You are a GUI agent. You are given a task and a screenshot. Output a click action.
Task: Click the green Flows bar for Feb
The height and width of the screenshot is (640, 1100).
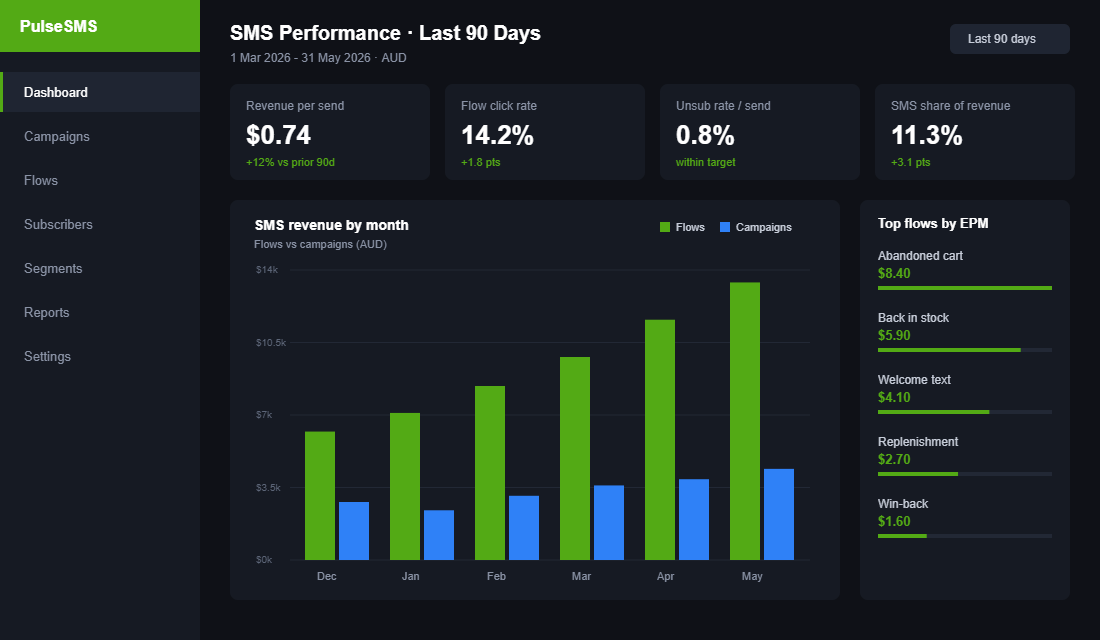(490, 473)
